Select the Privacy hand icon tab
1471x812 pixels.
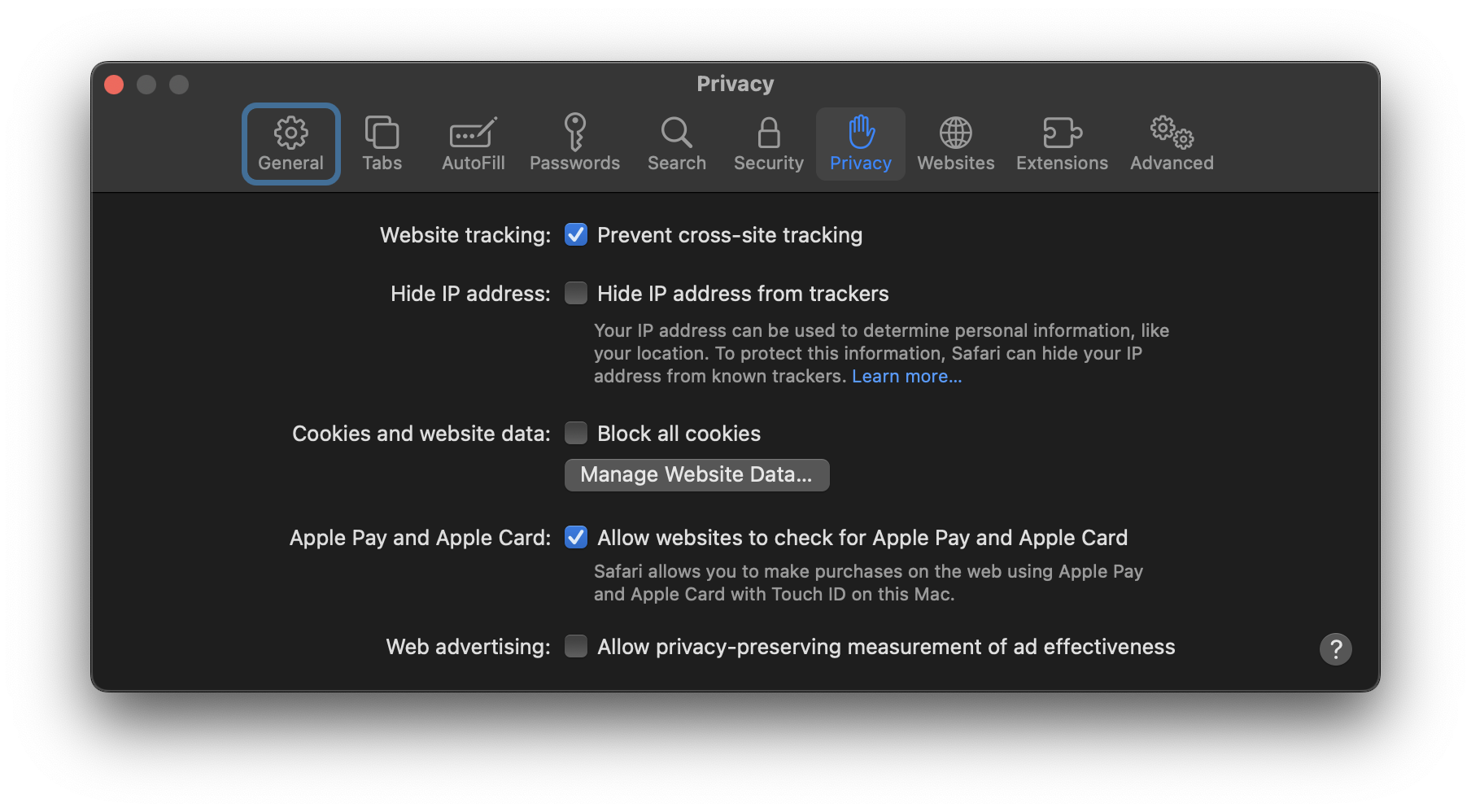[860, 144]
